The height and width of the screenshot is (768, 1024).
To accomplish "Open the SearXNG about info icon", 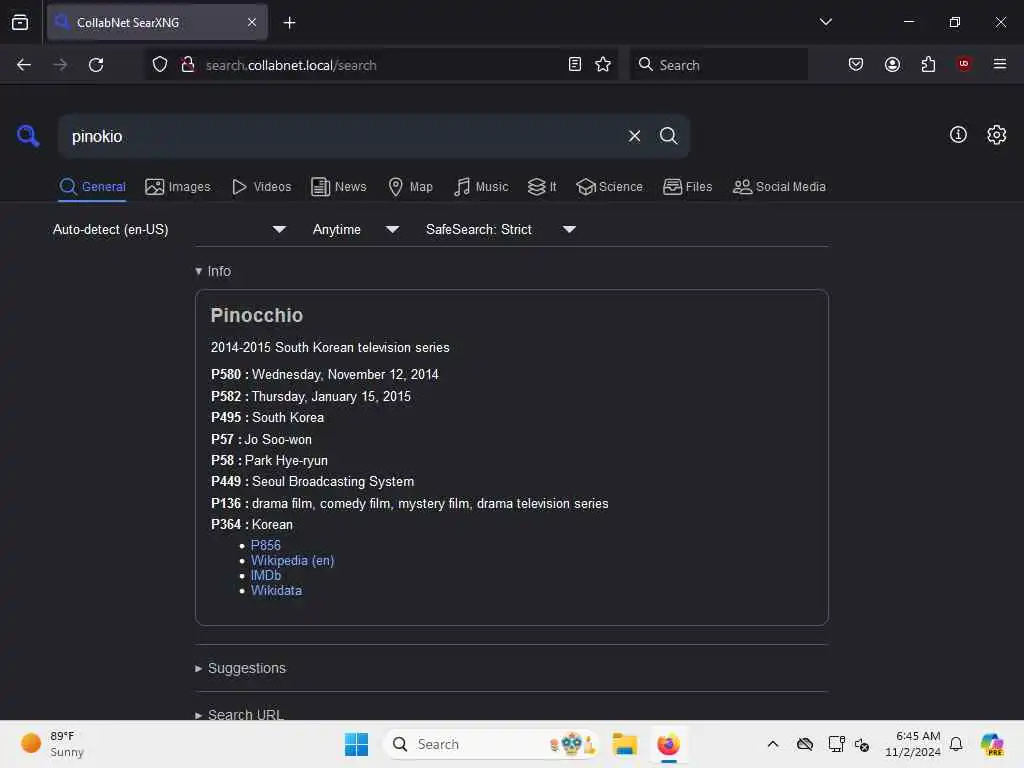I will coord(958,135).
